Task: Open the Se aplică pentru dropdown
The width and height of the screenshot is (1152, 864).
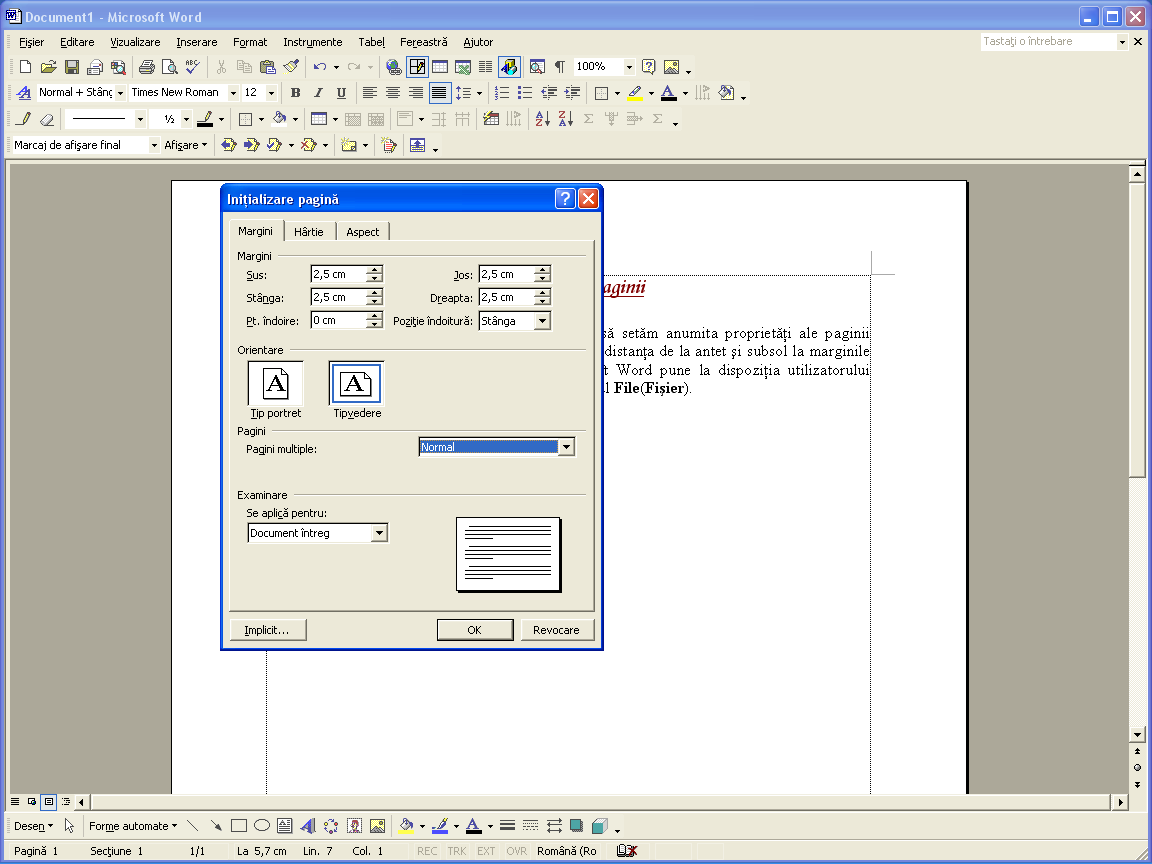Action: [379, 533]
